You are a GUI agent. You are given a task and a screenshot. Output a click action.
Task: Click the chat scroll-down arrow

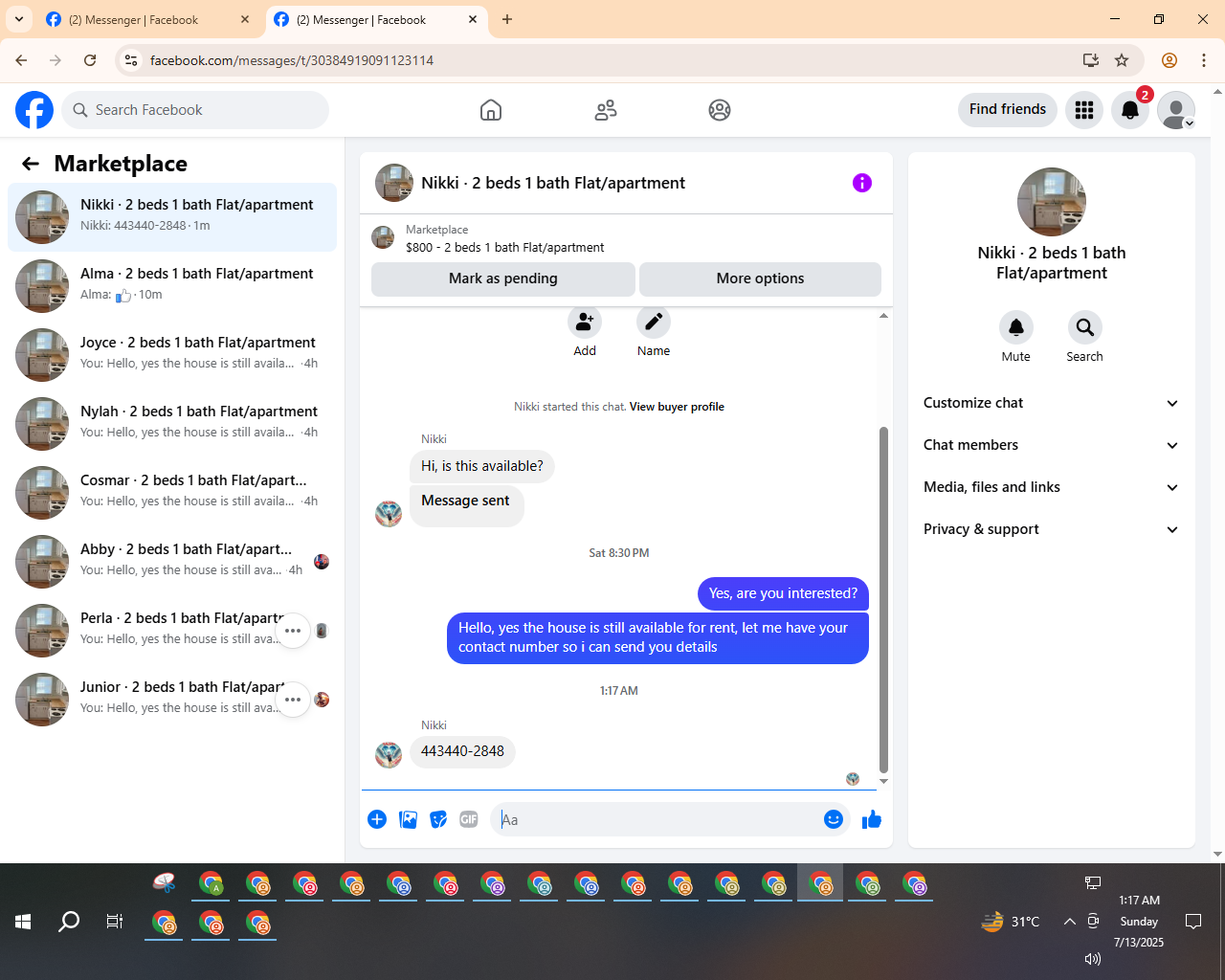883,781
